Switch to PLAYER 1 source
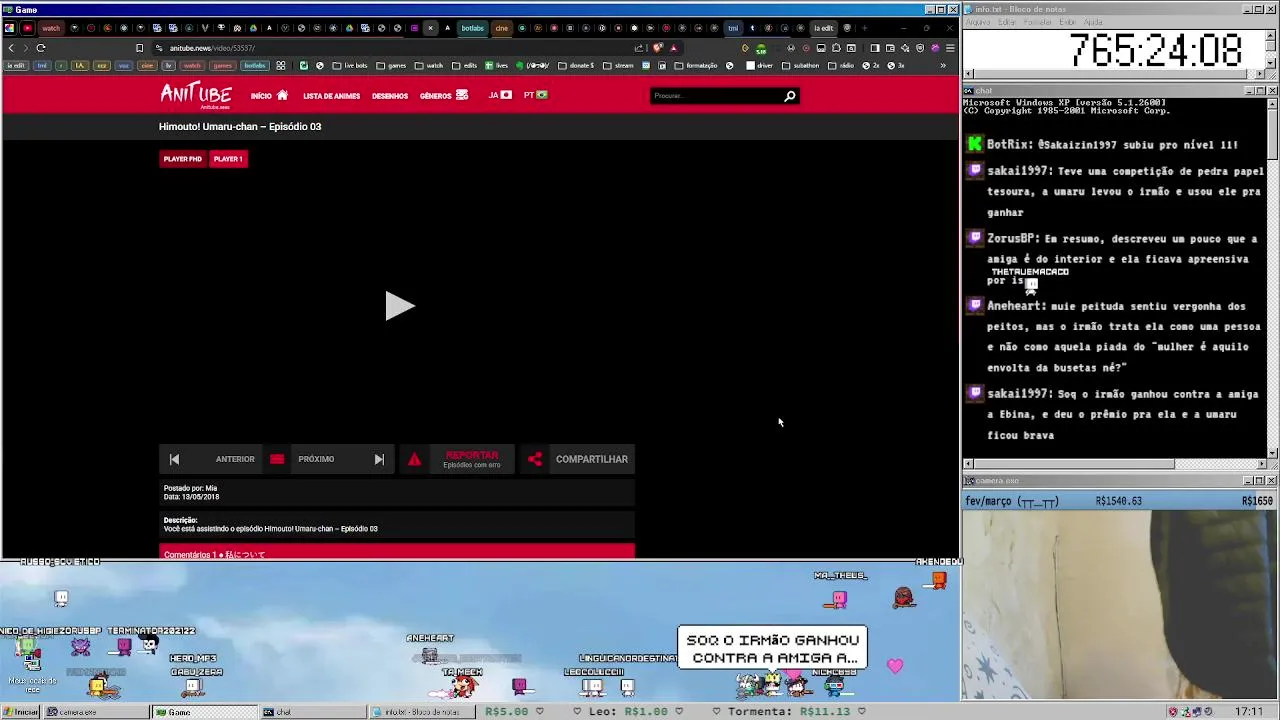 click(x=228, y=159)
